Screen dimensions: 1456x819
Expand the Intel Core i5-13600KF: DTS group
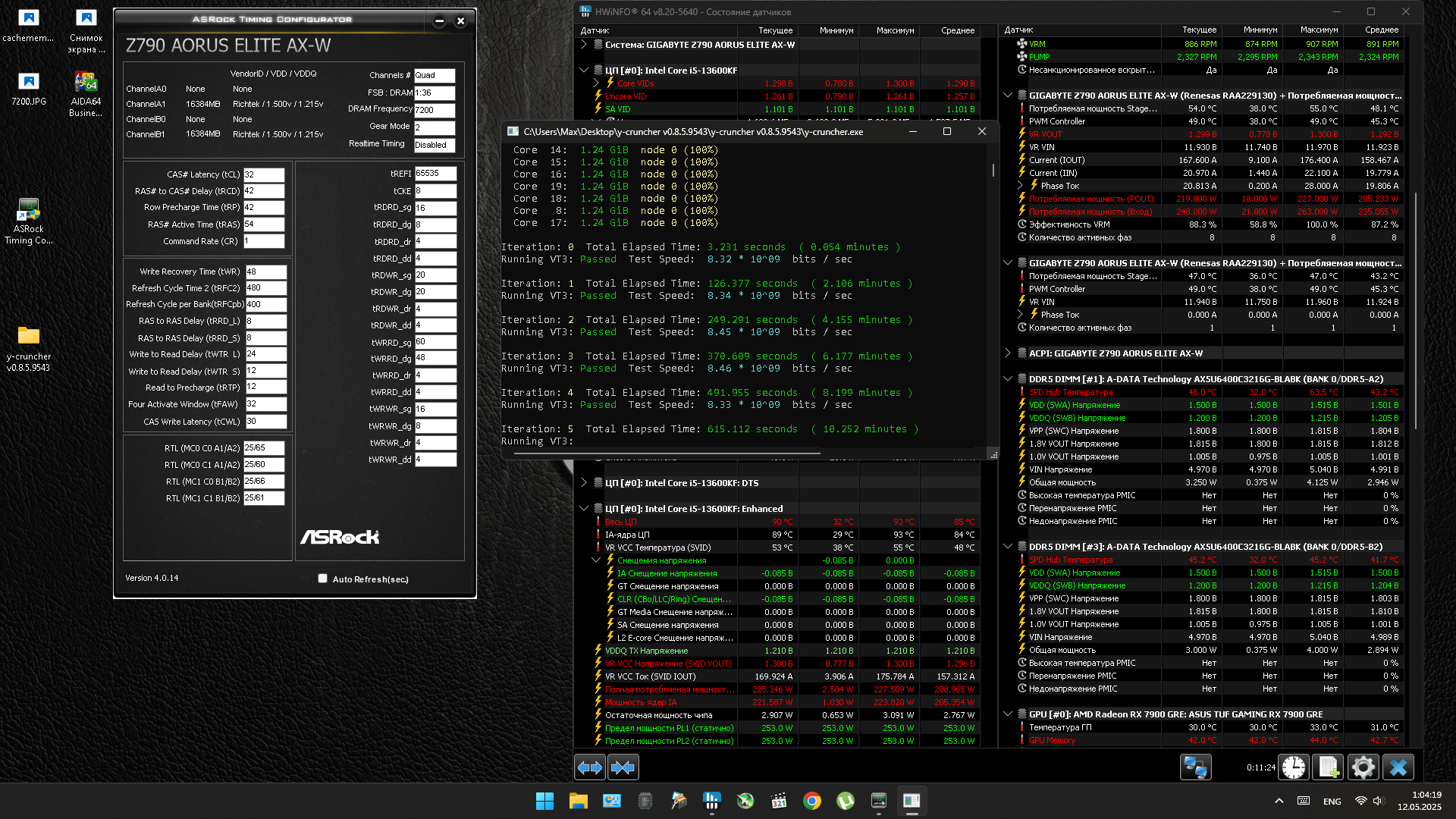pos(584,483)
